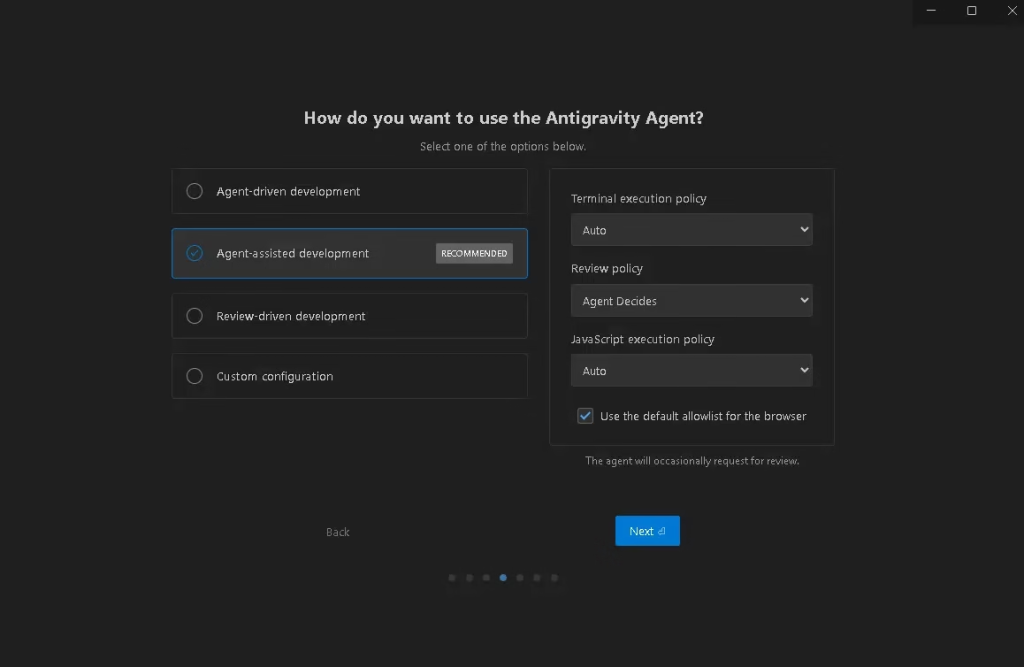Select Review-driven development radio option
The image size is (1024, 667).
point(195,316)
